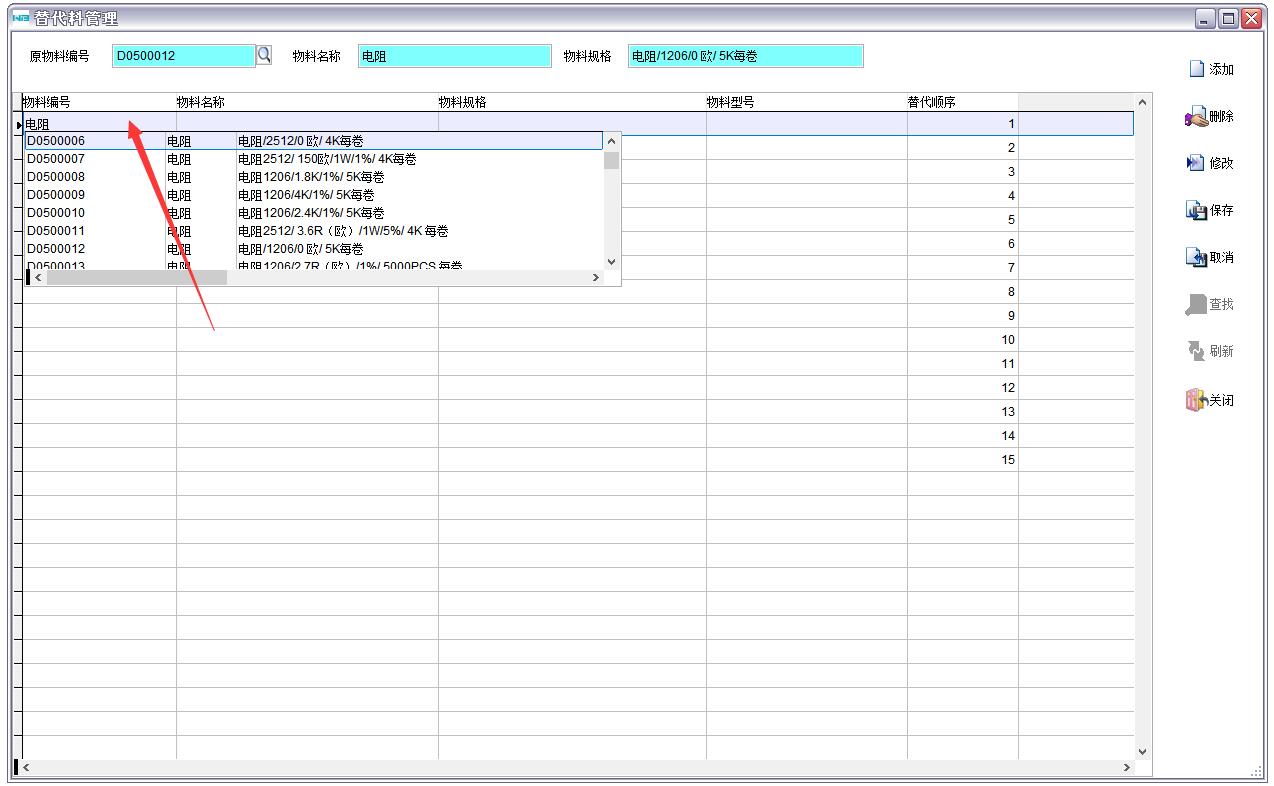Click main grid vertical scrollbar down arrow
1274x786 pixels.
click(x=1142, y=751)
